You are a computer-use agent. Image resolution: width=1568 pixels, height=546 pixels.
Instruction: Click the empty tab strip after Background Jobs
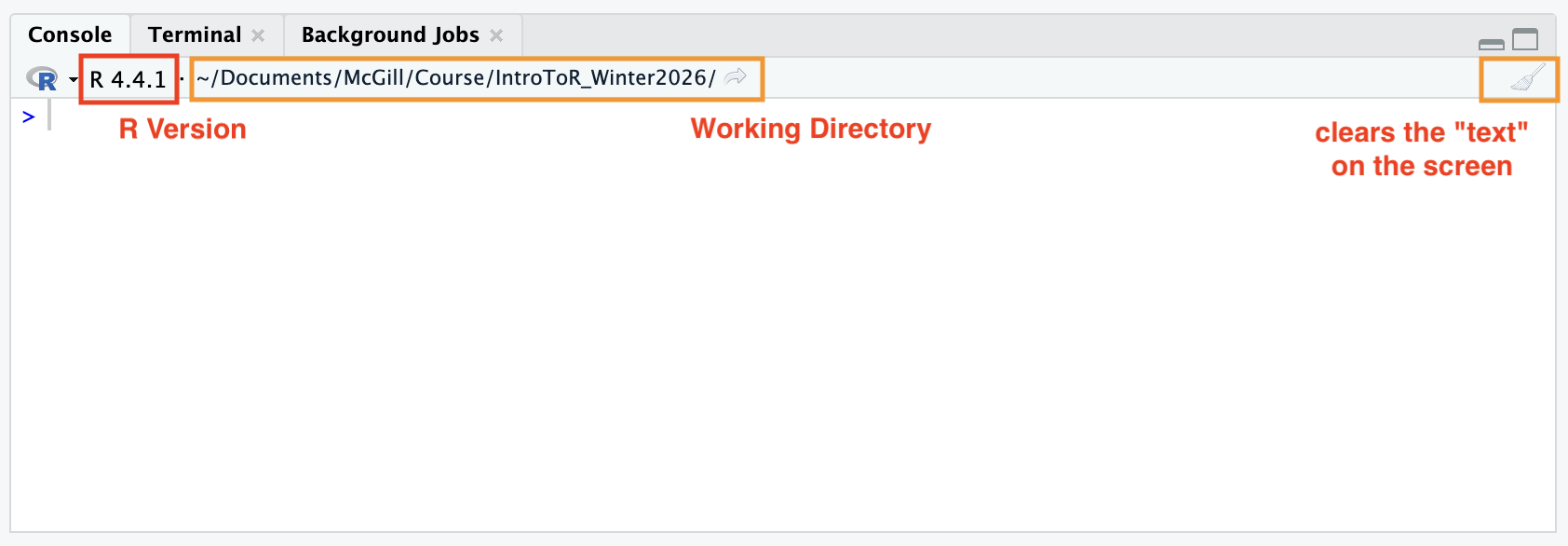931,35
